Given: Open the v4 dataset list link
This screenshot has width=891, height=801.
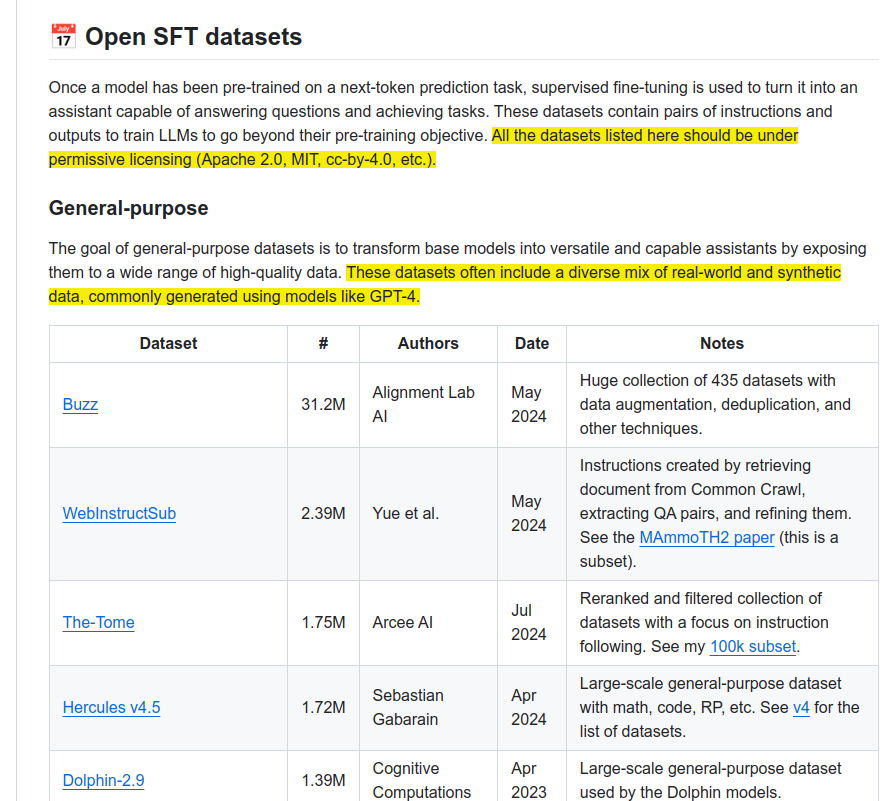Looking at the screenshot, I should click(x=800, y=707).
